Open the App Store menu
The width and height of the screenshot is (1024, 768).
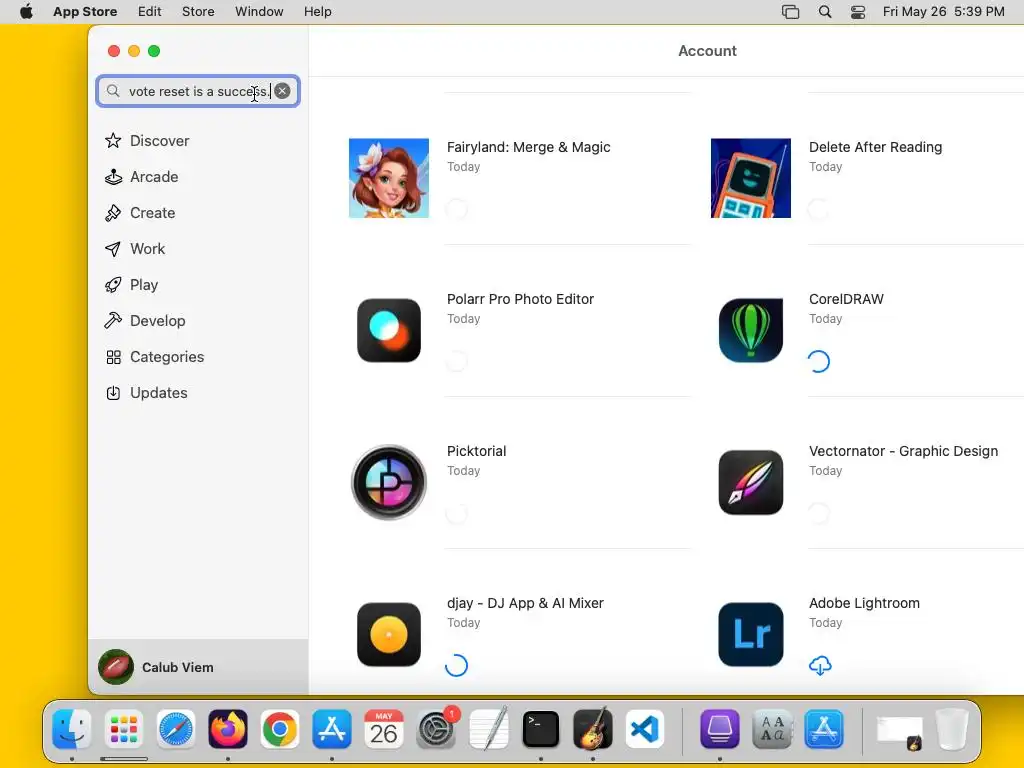pyautogui.click(x=85, y=11)
